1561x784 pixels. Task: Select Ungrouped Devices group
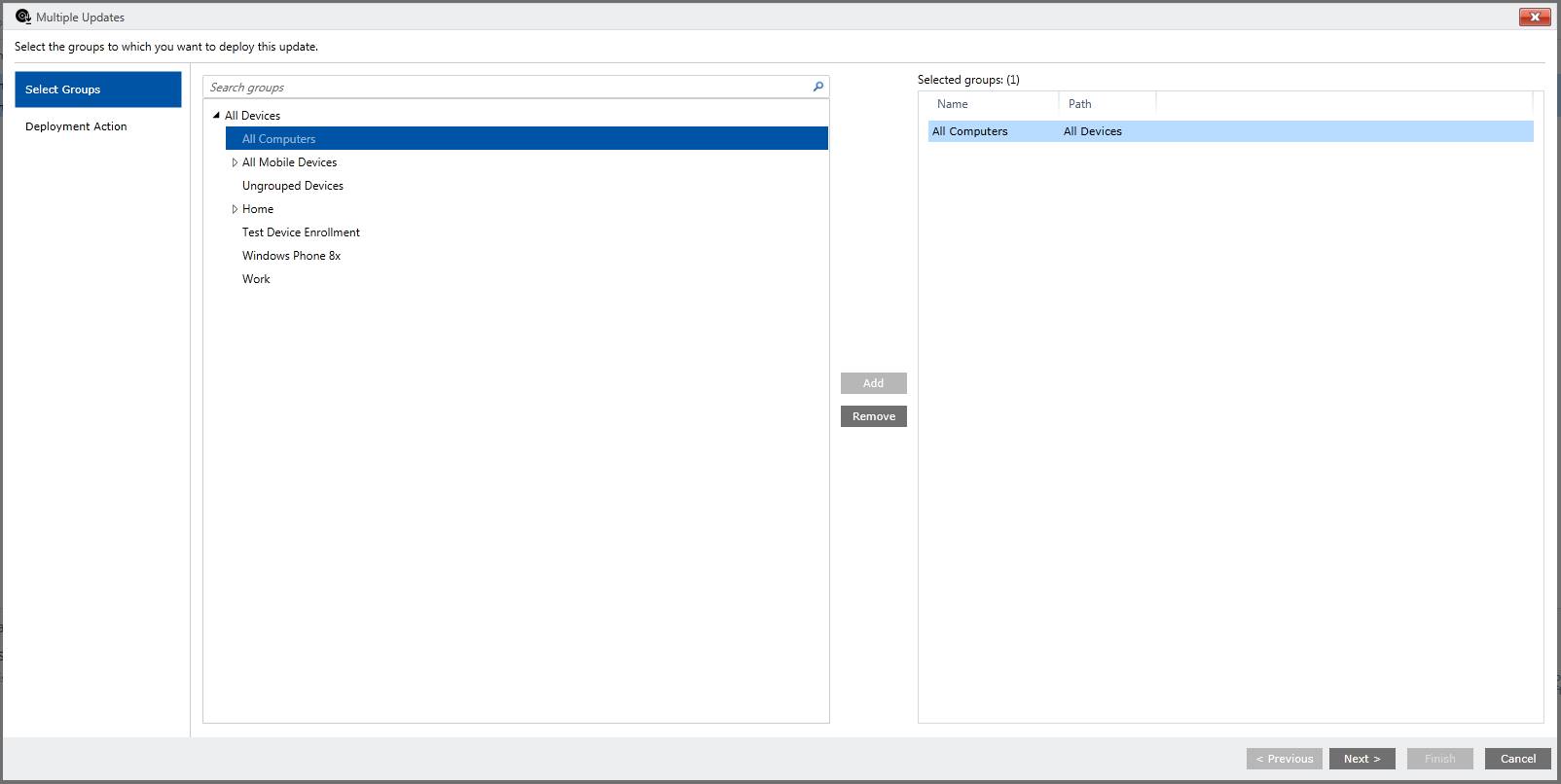pyautogui.click(x=292, y=186)
